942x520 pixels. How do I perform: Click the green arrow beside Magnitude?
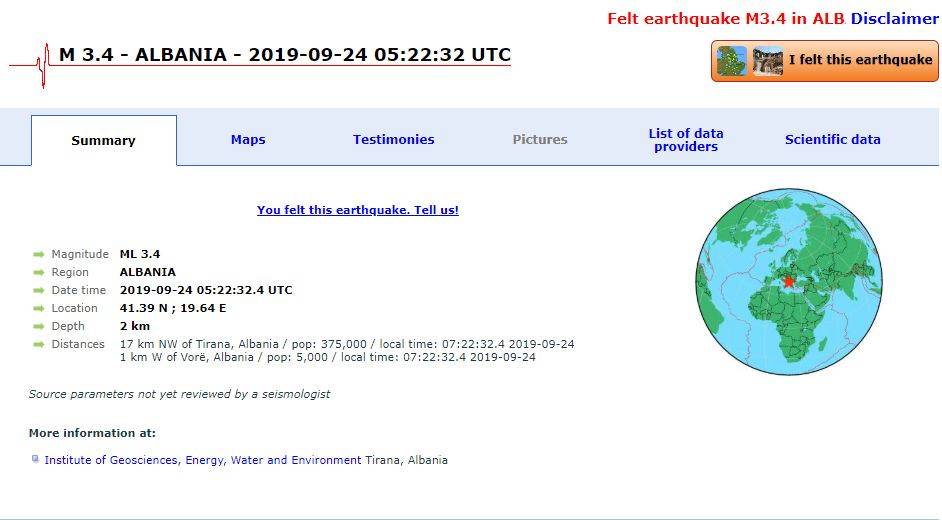click(38, 255)
